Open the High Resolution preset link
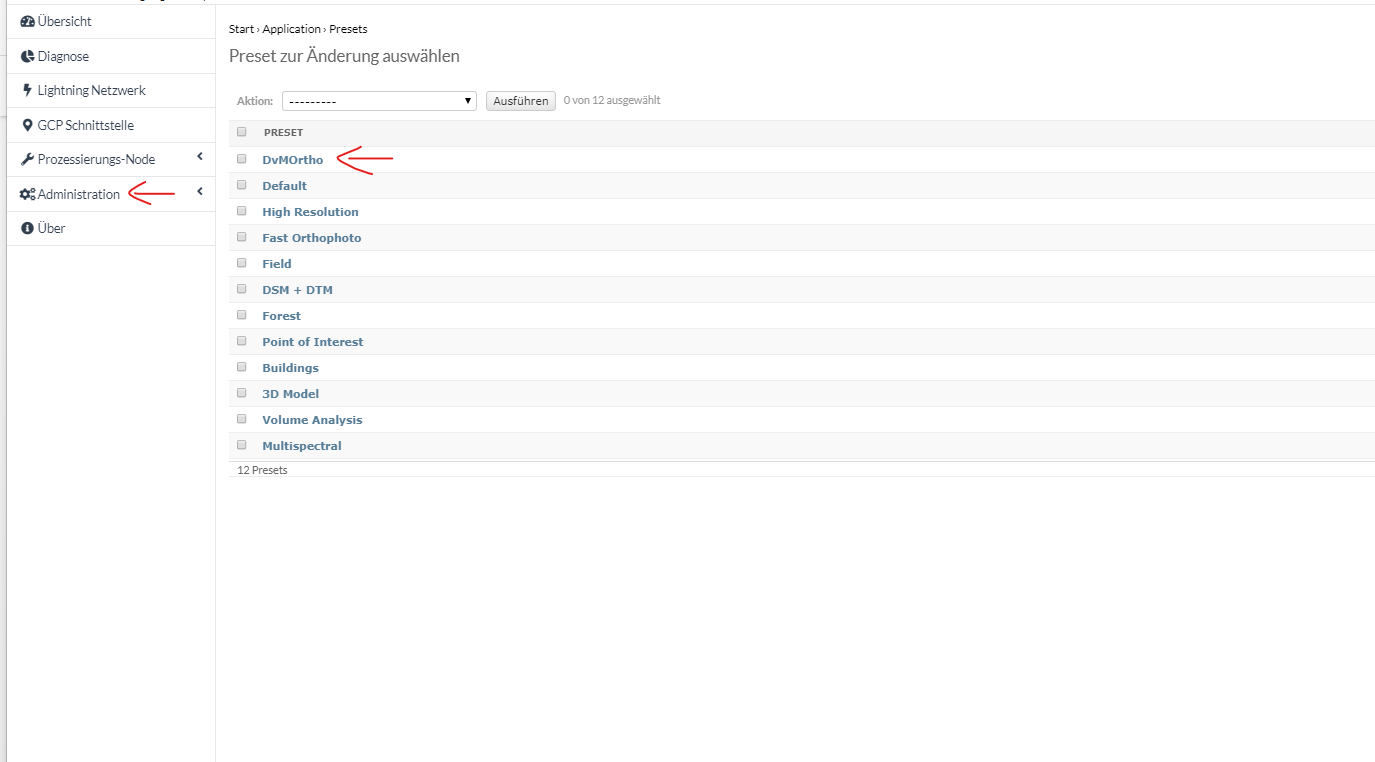The height and width of the screenshot is (762, 1375). point(310,212)
